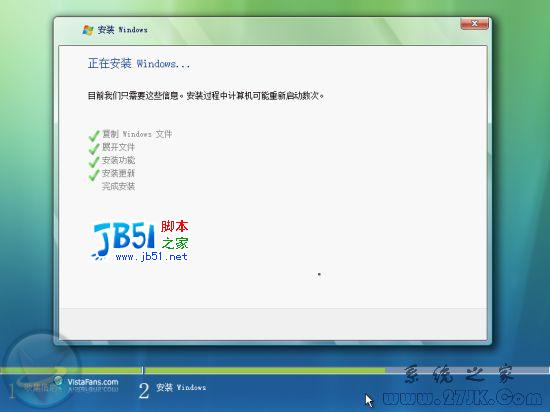Close the 安装 Windows setup window
Viewport: 550px width, 412px height.
474,24
